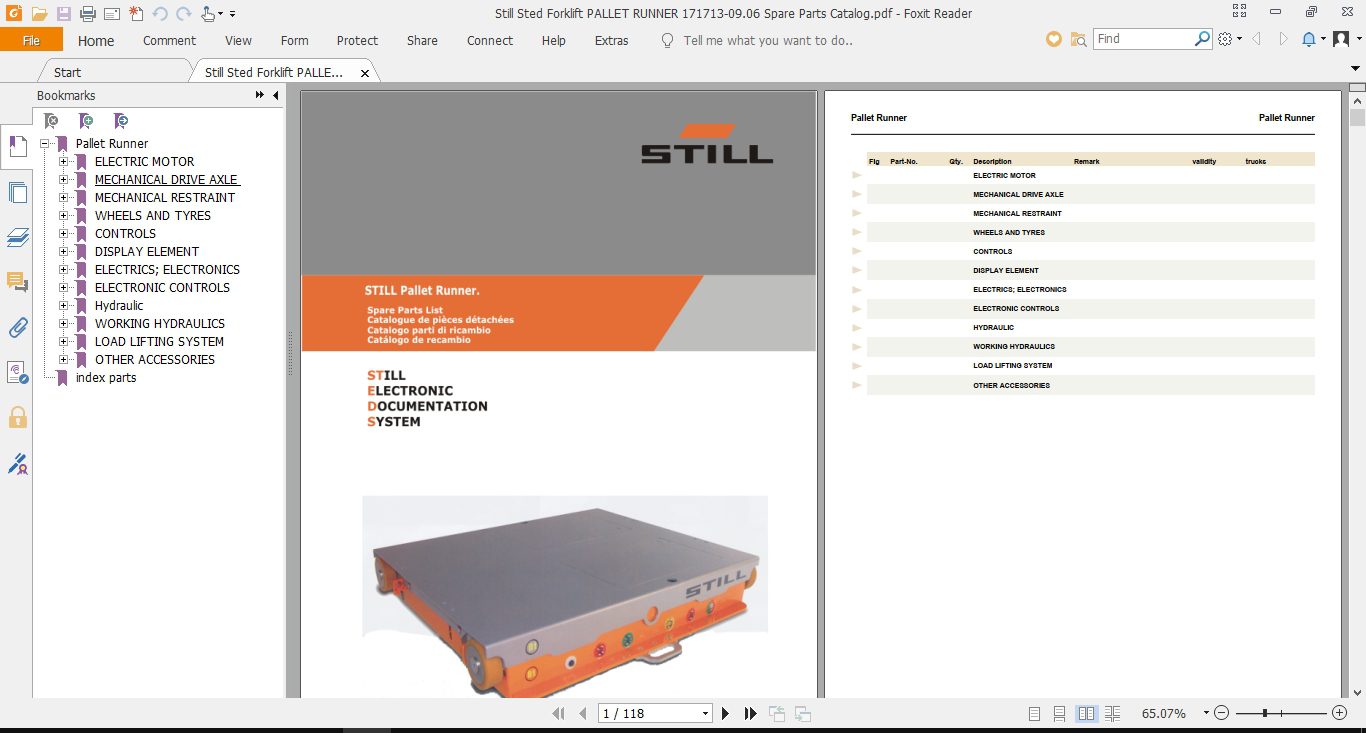Undo the last action

[160, 14]
